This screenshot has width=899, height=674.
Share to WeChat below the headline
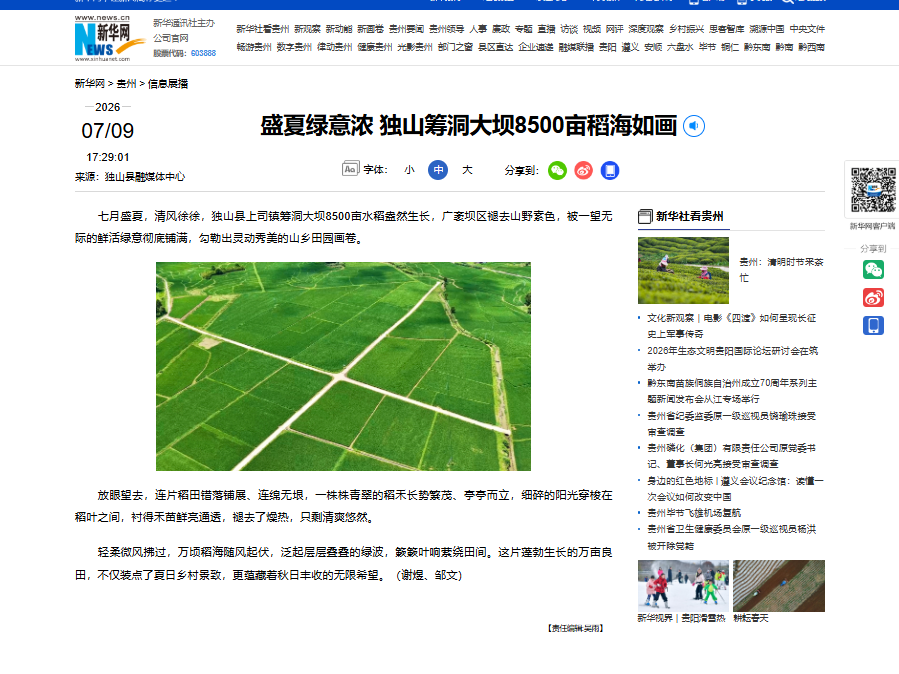pyautogui.click(x=557, y=170)
